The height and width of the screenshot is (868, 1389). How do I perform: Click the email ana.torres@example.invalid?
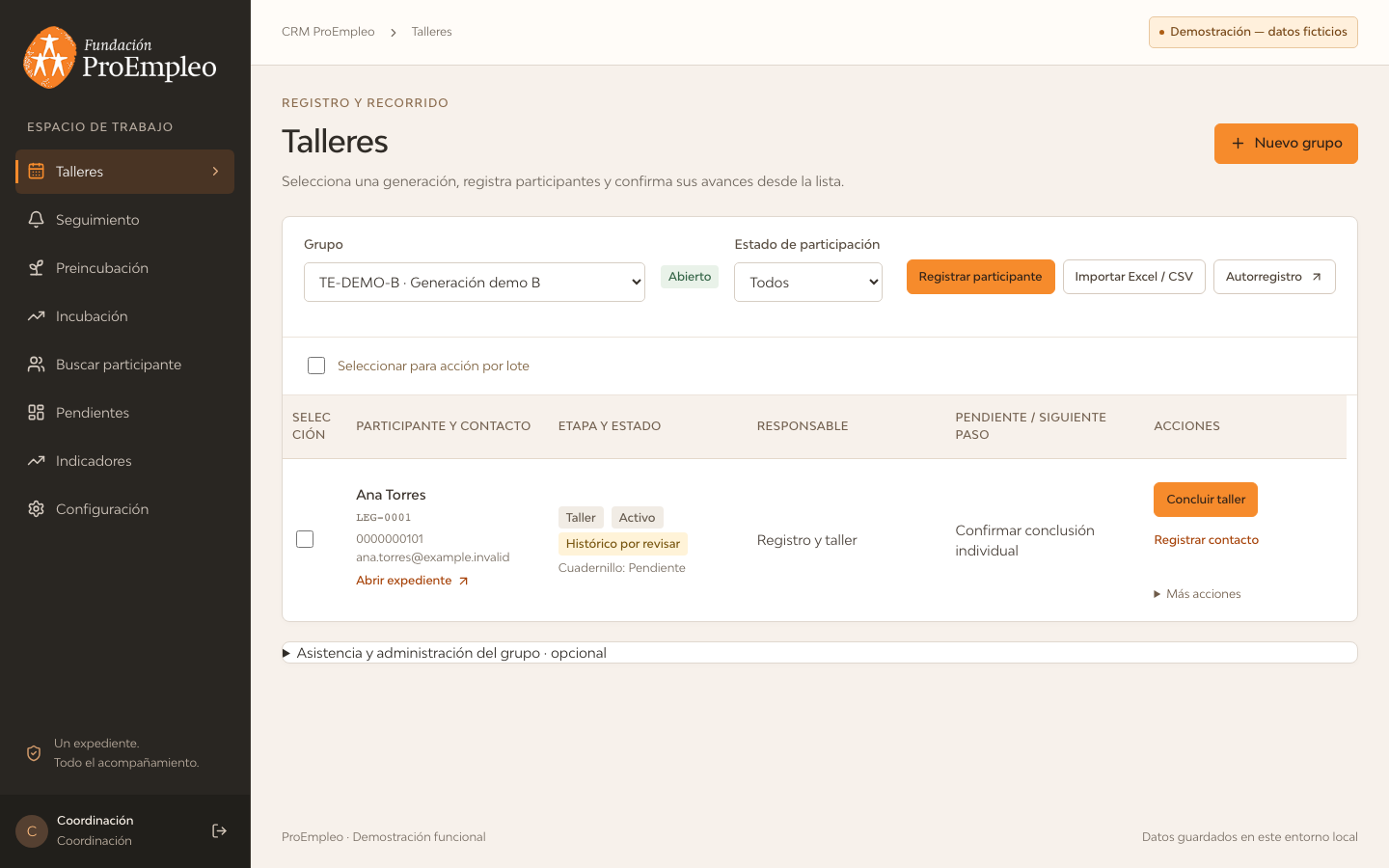pos(432,557)
